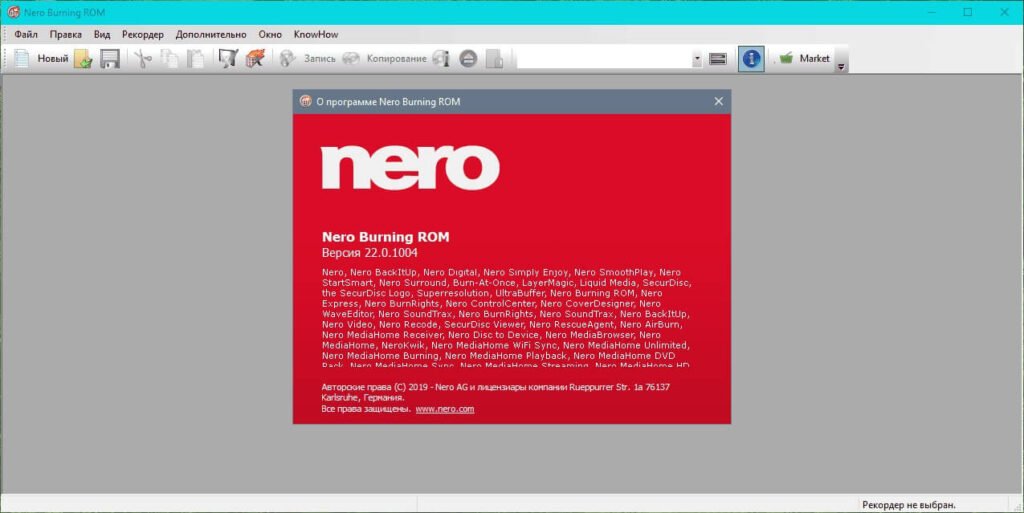Click the recorder drive icon beside combo box
This screenshot has height=513, width=1024.
(718, 59)
